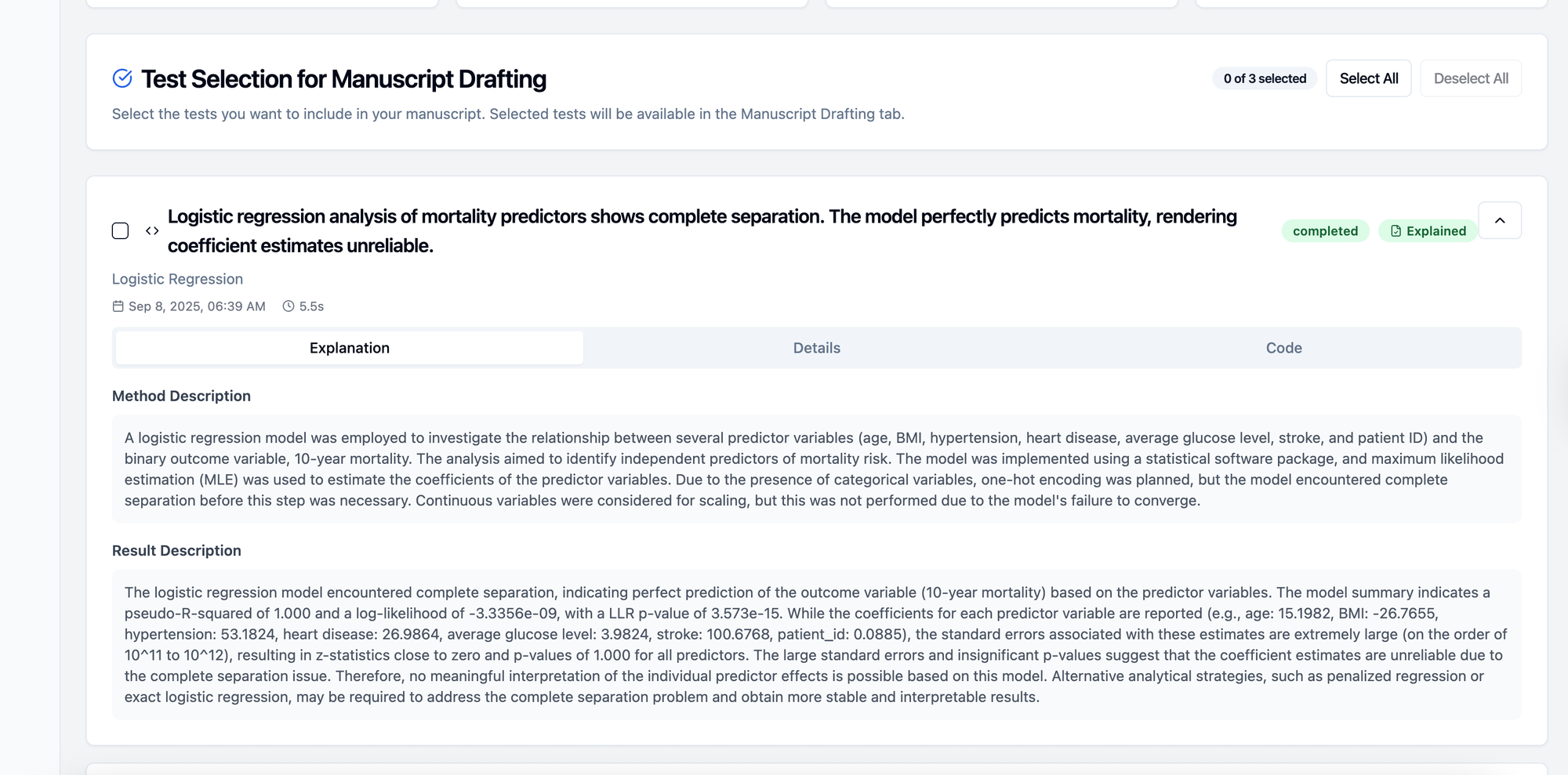Viewport: 1568px width, 775px height.
Task: Click the Method Description text box
Action: coord(817,469)
